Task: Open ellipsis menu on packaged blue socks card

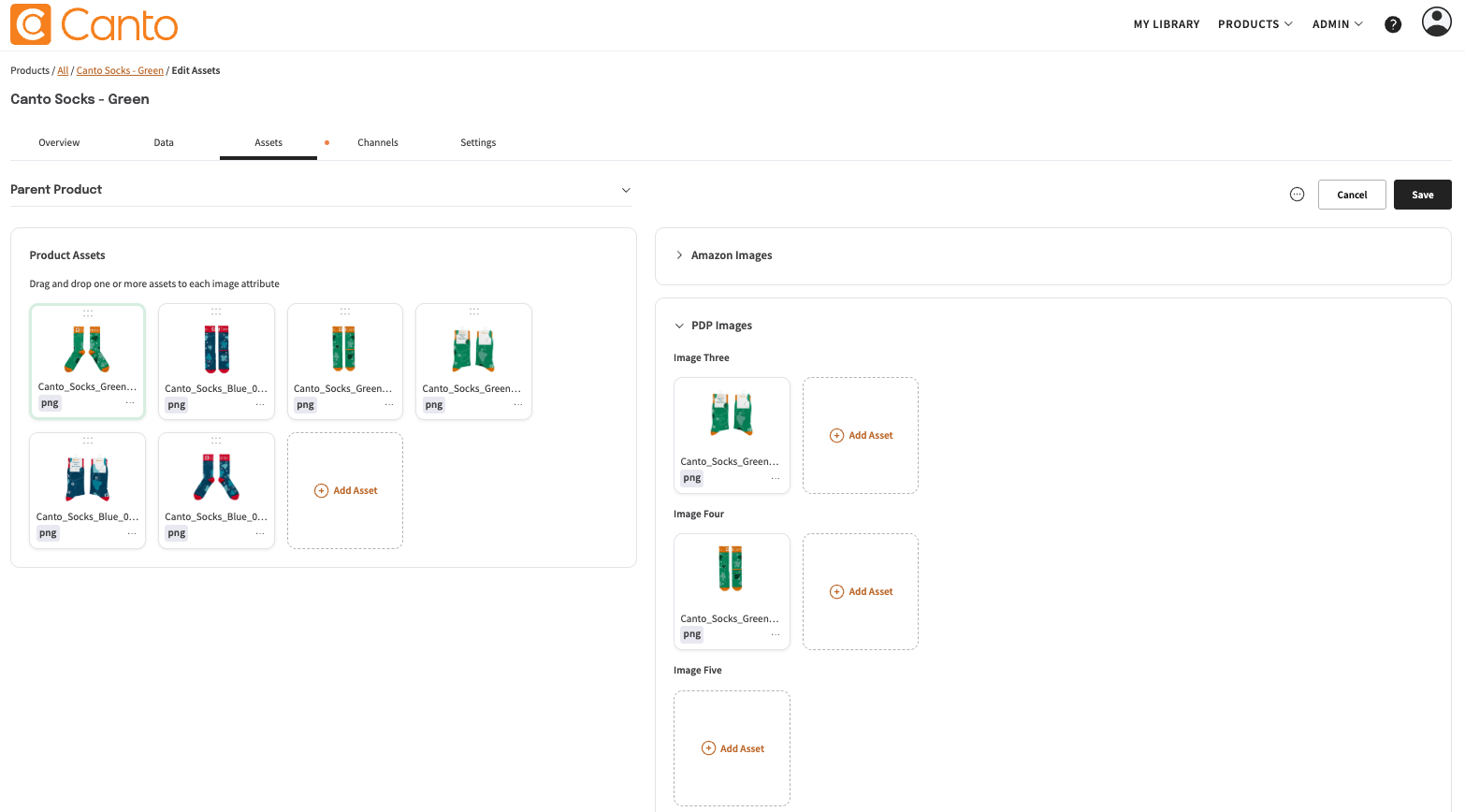Action: [132, 533]
